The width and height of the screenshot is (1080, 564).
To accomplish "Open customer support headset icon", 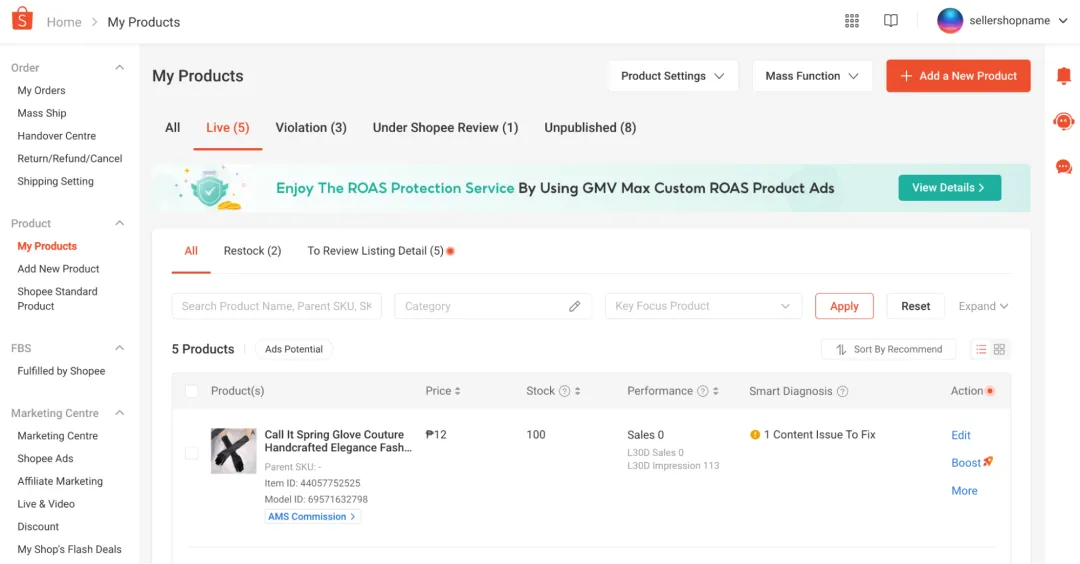I will pos(1063,121).
